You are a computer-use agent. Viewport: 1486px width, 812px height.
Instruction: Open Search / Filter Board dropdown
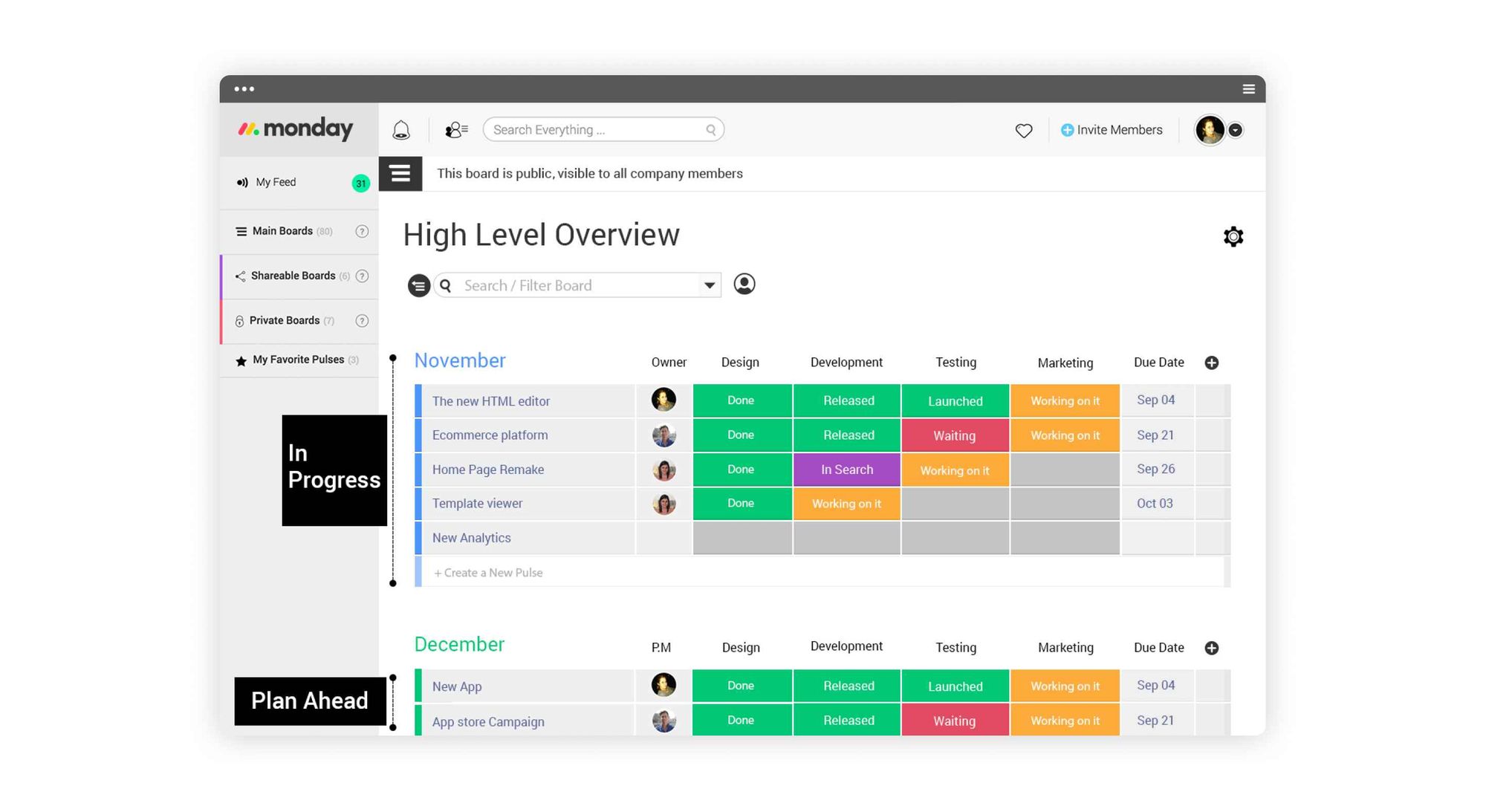[710, 285]
